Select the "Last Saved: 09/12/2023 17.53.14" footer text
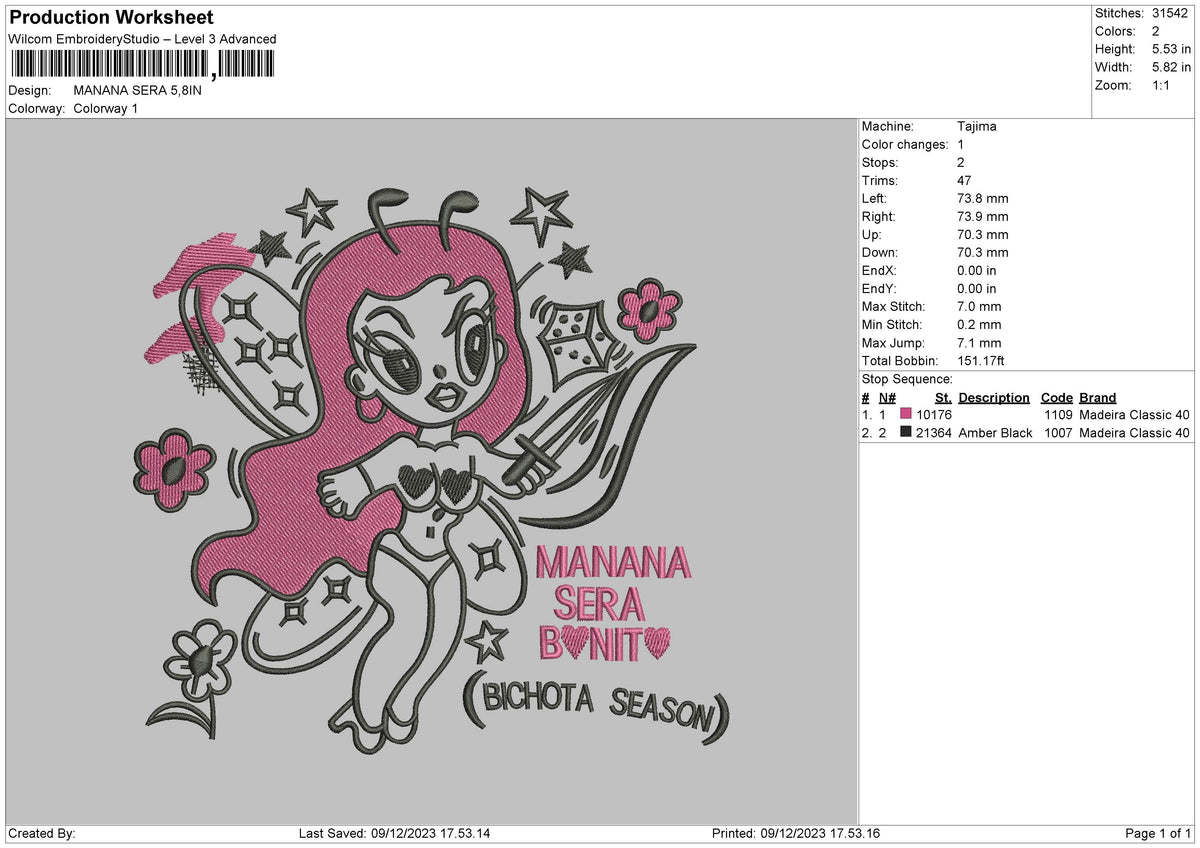Image resolution: width=1200 pixels, height=848 pixels. 394,833
